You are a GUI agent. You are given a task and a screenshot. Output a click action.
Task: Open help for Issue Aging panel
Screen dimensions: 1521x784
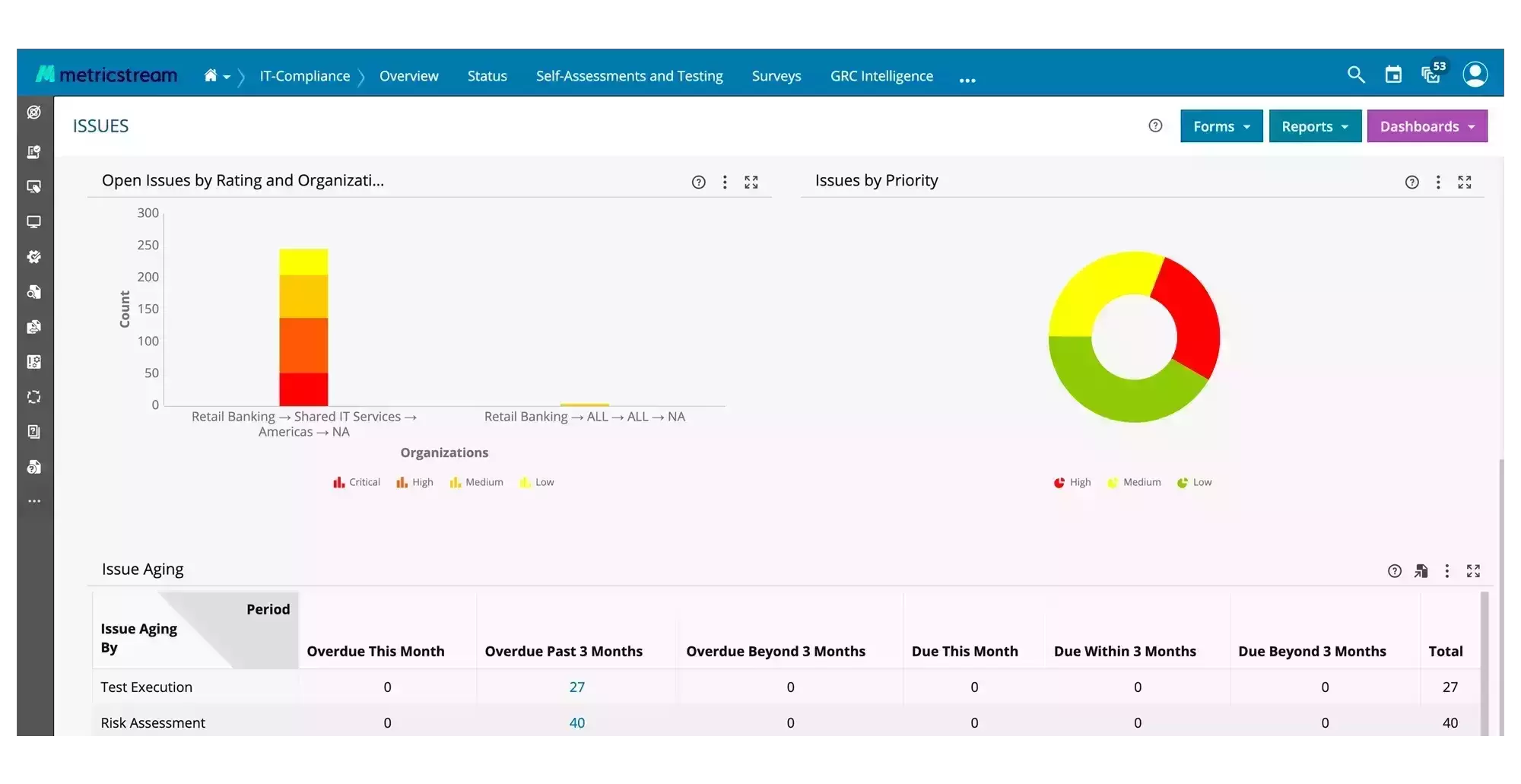click(1395, 571)
